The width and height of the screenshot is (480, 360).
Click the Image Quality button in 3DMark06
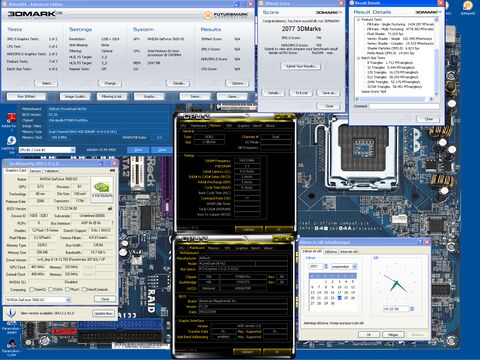pos(75,96)
